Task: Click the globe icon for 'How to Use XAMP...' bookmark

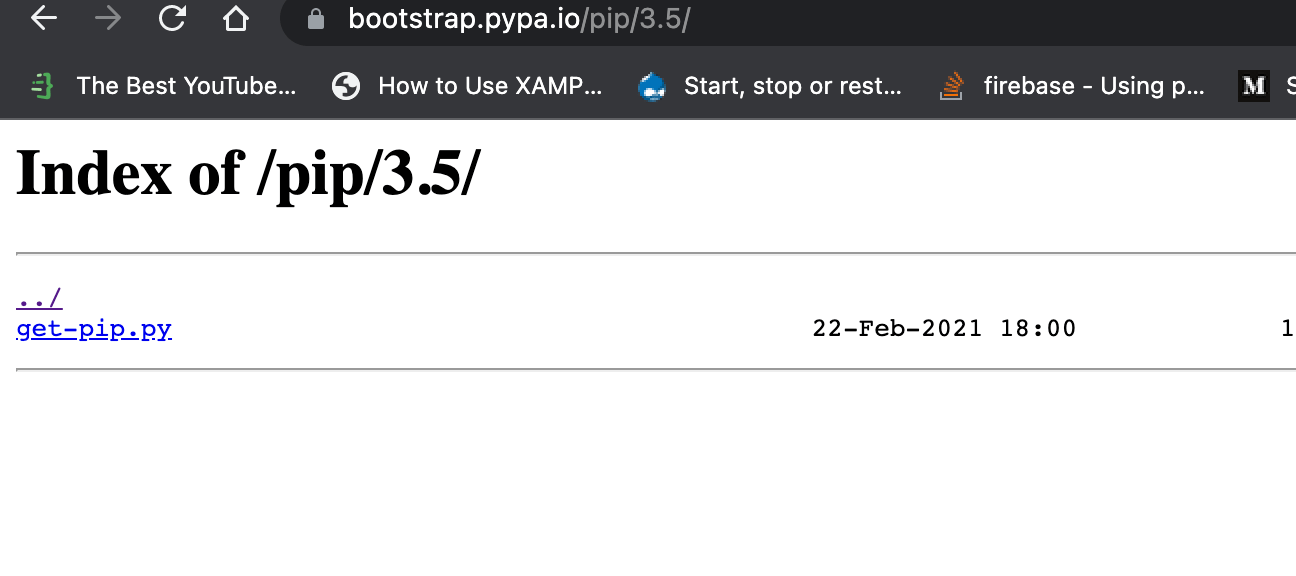Action: point(346,86)
